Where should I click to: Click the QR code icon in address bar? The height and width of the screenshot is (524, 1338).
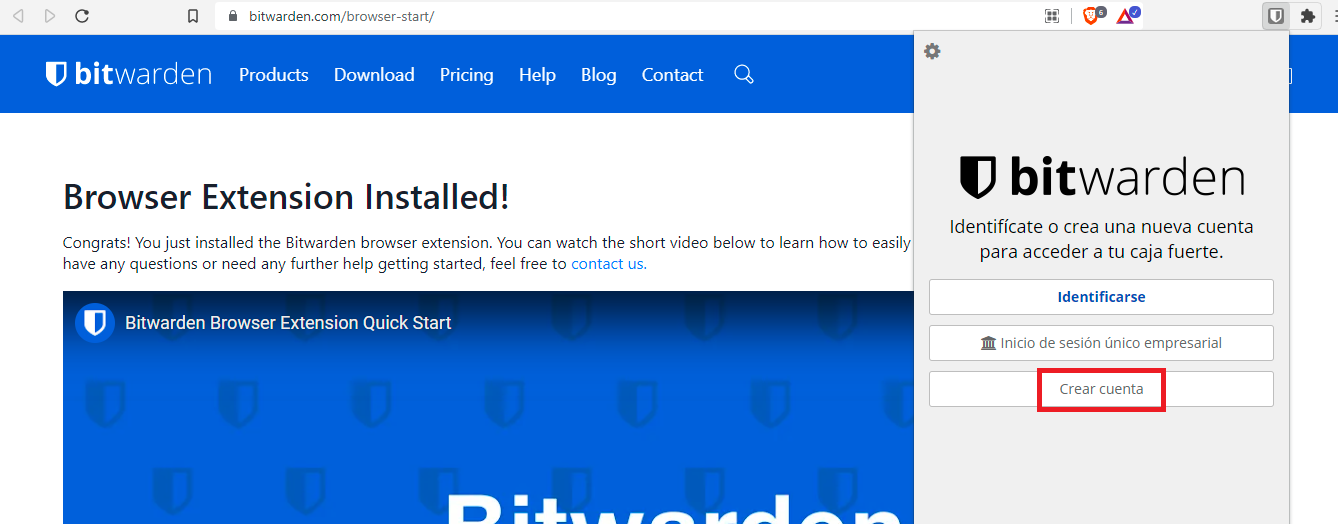(x=1051, y=16)
